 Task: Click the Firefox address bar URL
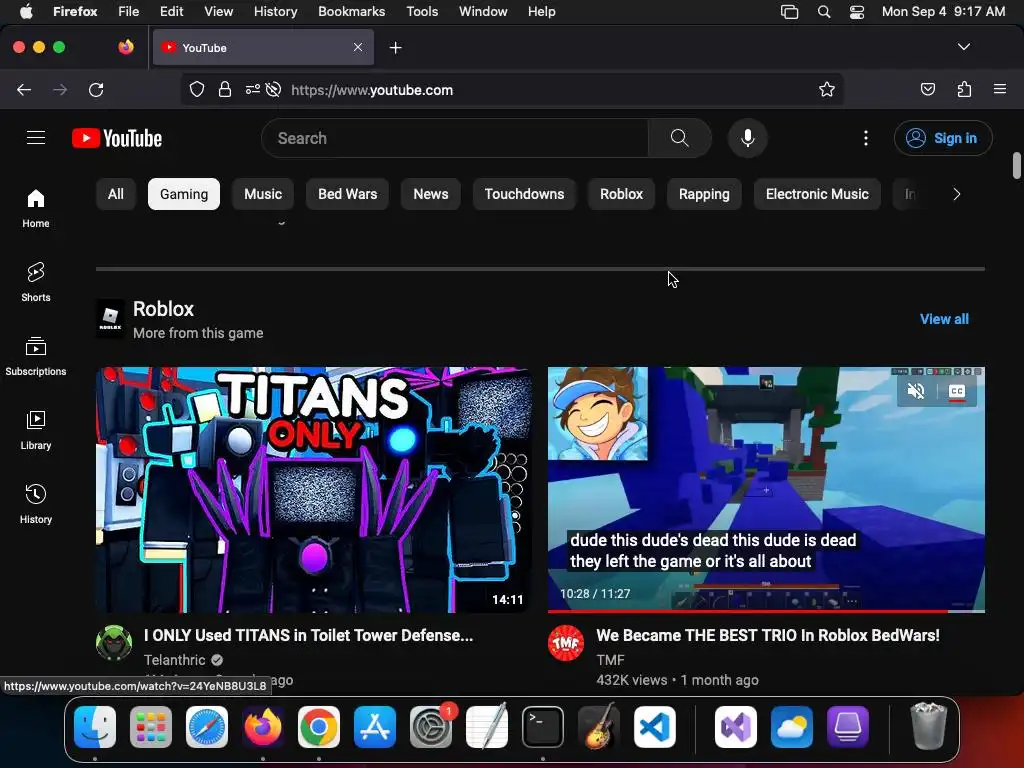tap(372, 90)
